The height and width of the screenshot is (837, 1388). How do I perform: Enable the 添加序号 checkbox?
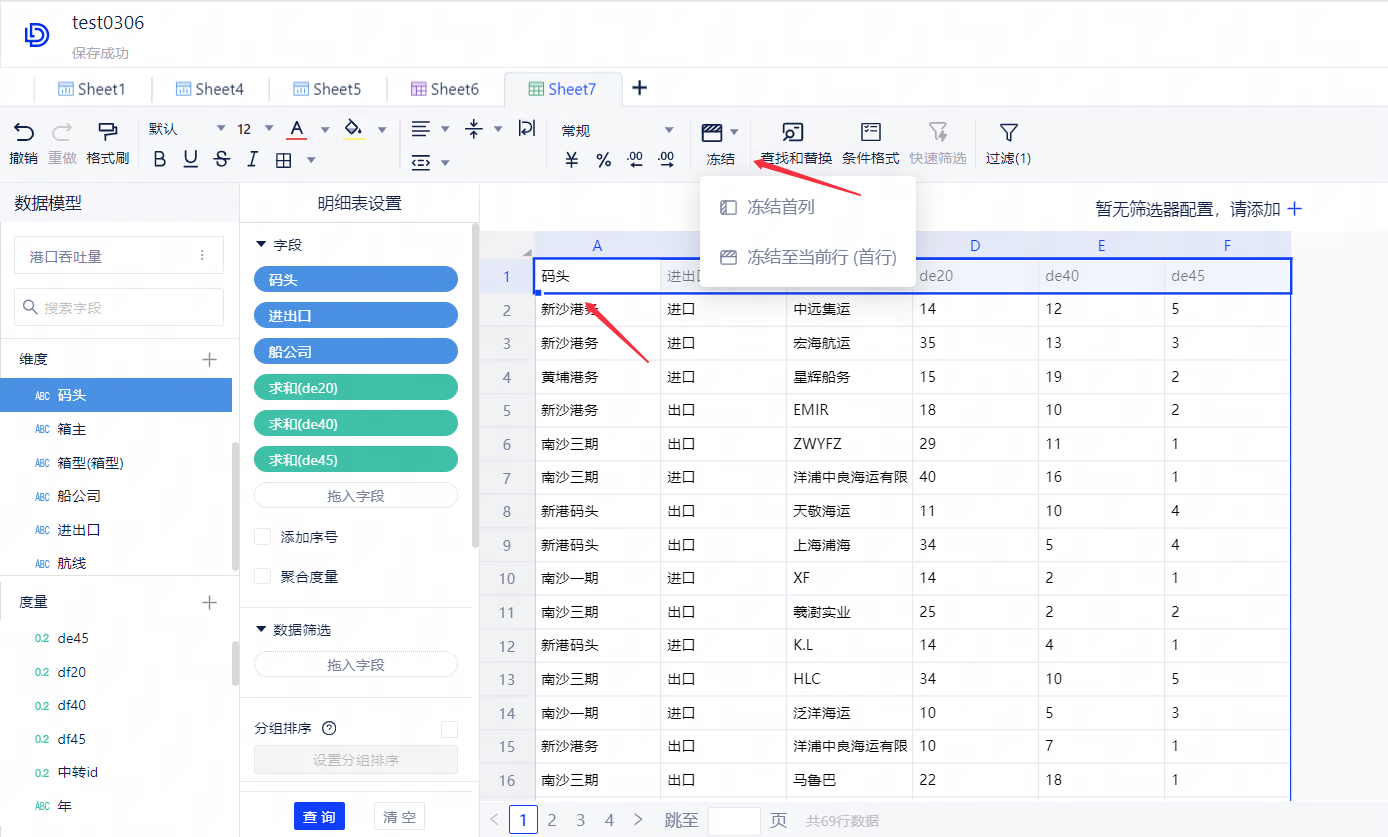[263, 537]
